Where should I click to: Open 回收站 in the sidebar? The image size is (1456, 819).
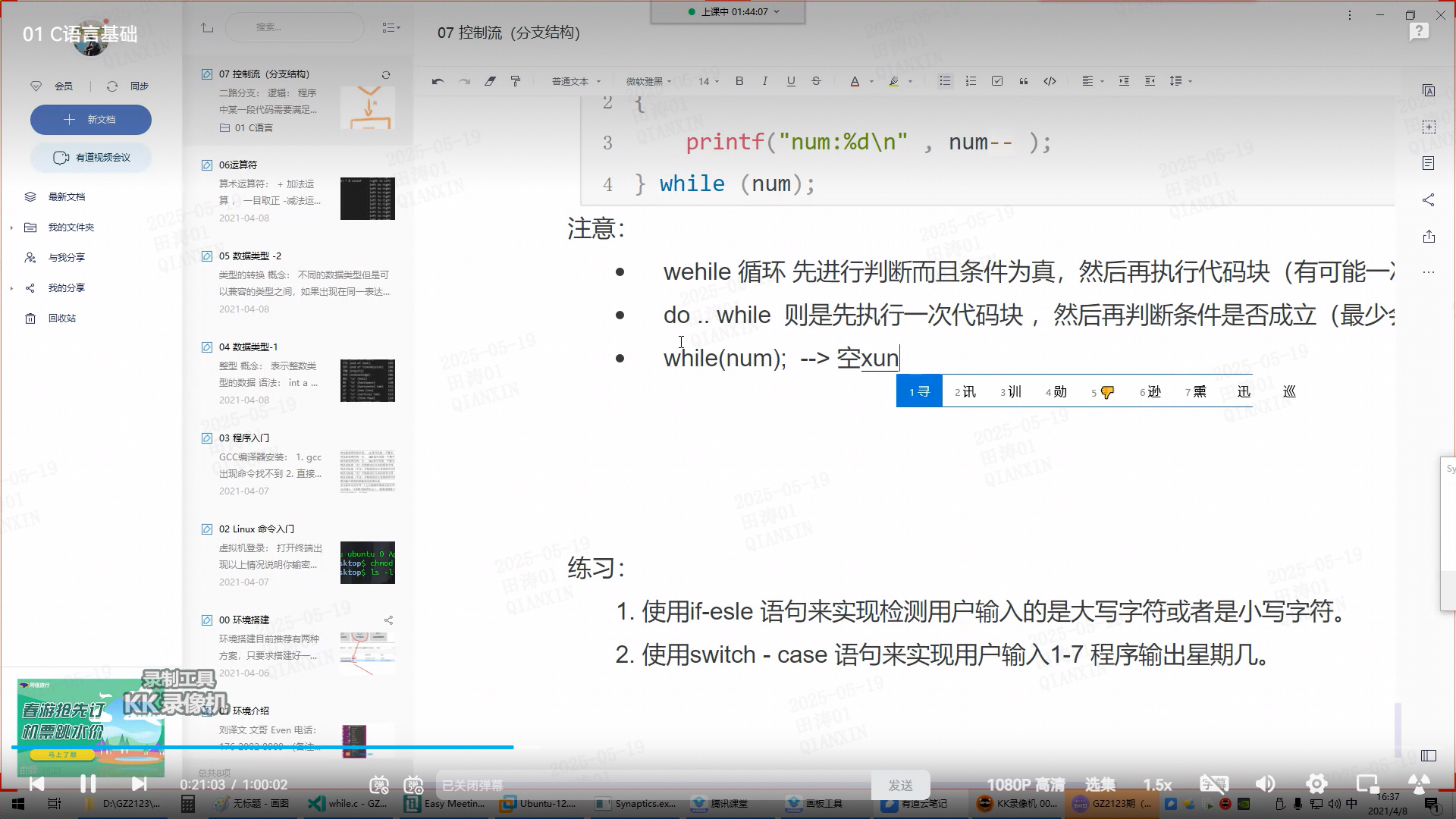point(62,318)
